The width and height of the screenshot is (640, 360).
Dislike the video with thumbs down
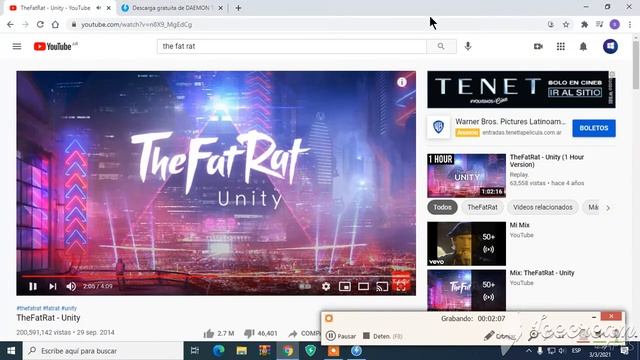[x=249, y=333]
